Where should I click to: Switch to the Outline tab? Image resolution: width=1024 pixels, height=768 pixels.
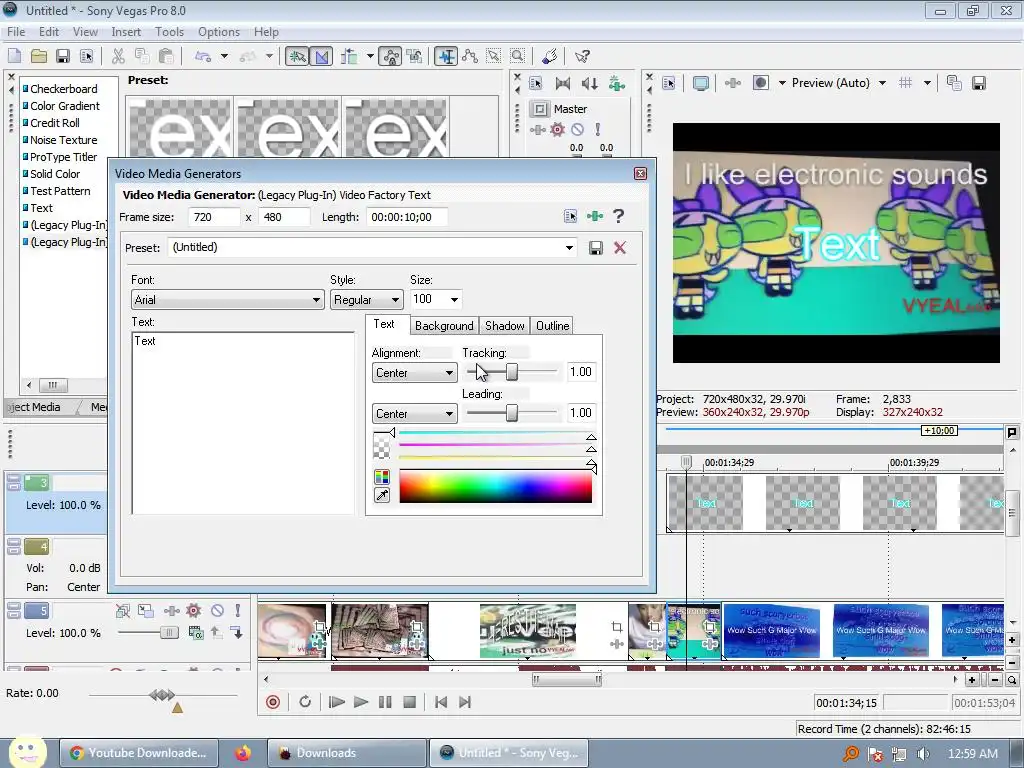click(x=552, y=326)
